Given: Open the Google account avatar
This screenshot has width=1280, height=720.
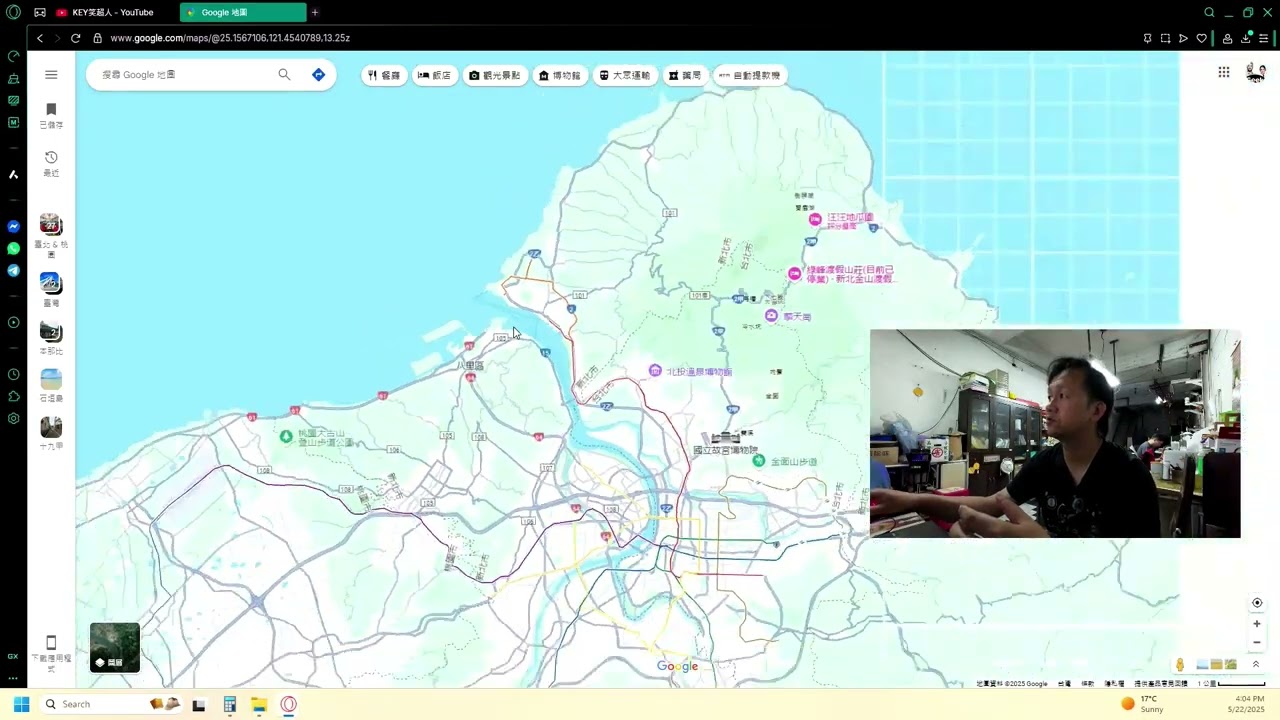Looking at the screenshot, I should pyautogui.click(x=1255, y=72).
